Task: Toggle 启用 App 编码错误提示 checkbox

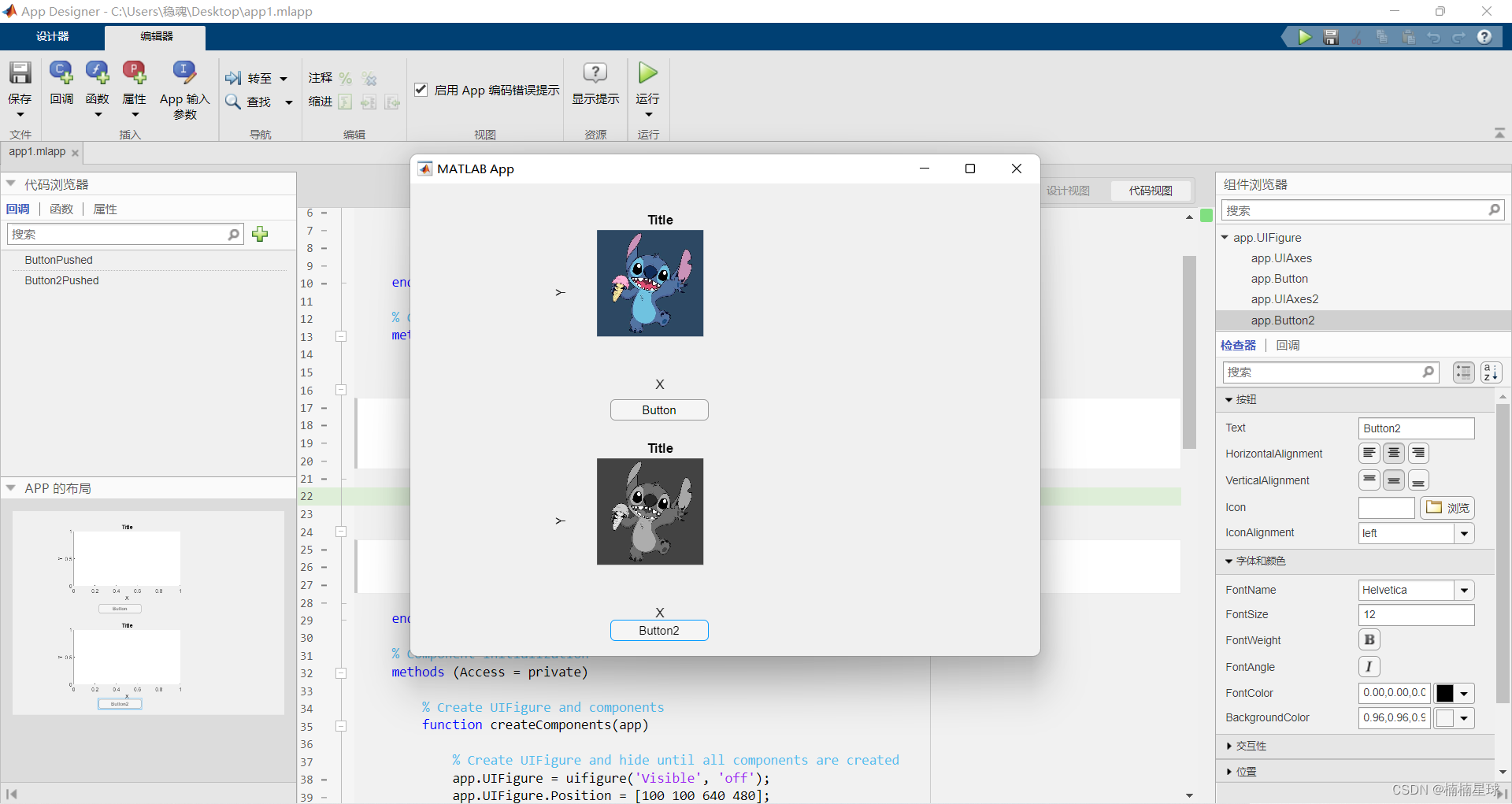Action: [421, 90]
